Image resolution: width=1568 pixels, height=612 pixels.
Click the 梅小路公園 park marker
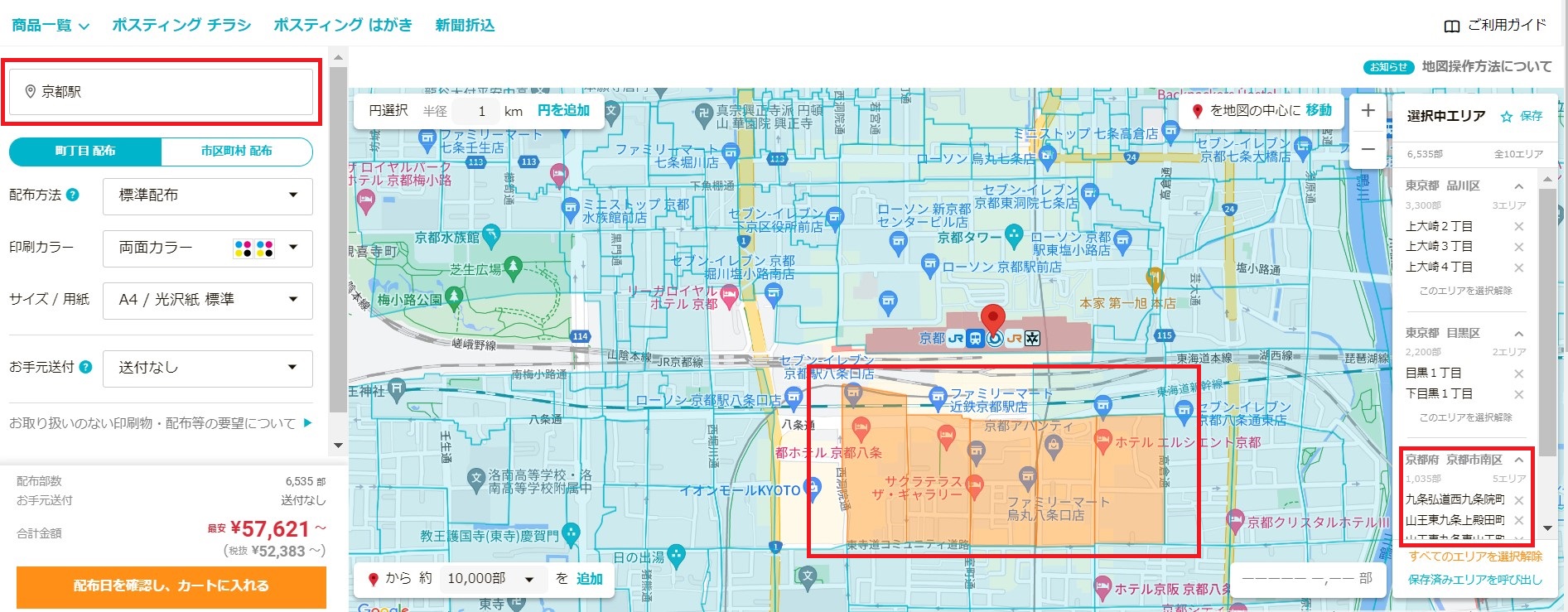(454, 296)
